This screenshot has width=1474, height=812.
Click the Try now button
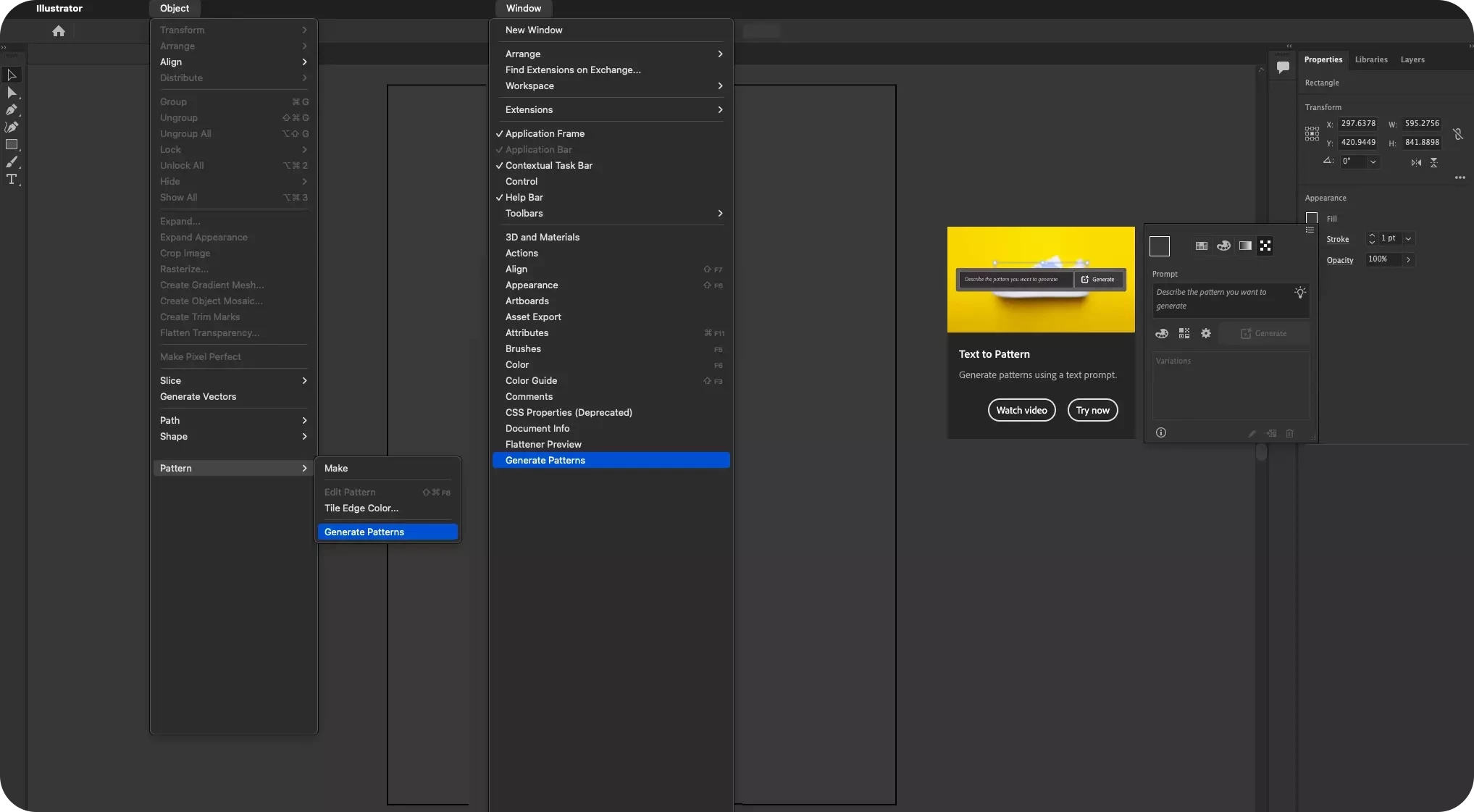pos(1092,410)
